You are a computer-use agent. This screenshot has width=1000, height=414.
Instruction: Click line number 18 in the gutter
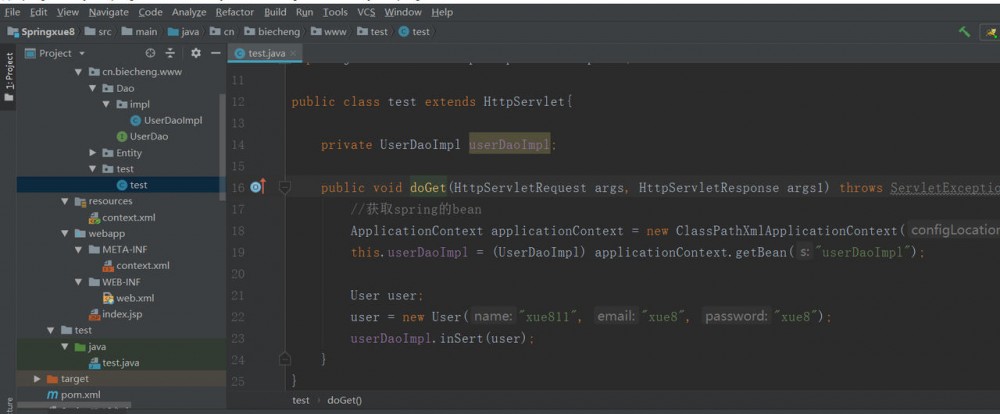click(x=237, y=230)
